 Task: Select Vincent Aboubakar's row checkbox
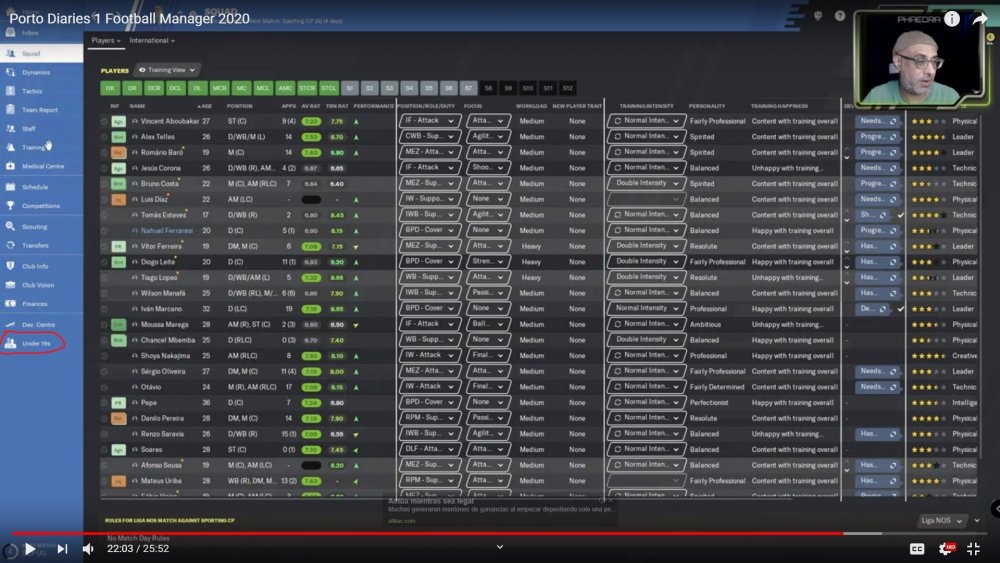pyautogui.click(x=104, y=121)
